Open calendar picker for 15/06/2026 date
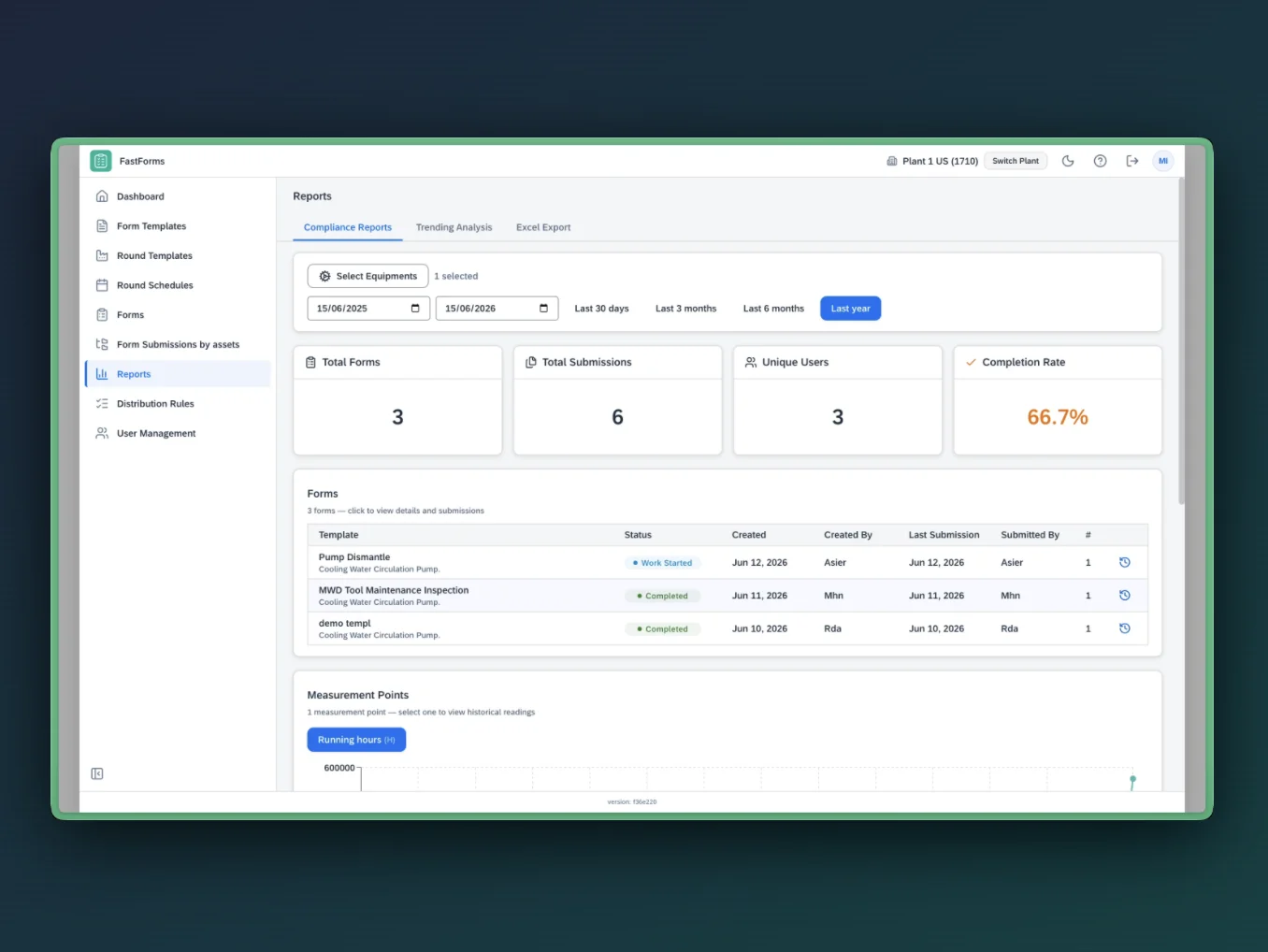 [543, 309]
